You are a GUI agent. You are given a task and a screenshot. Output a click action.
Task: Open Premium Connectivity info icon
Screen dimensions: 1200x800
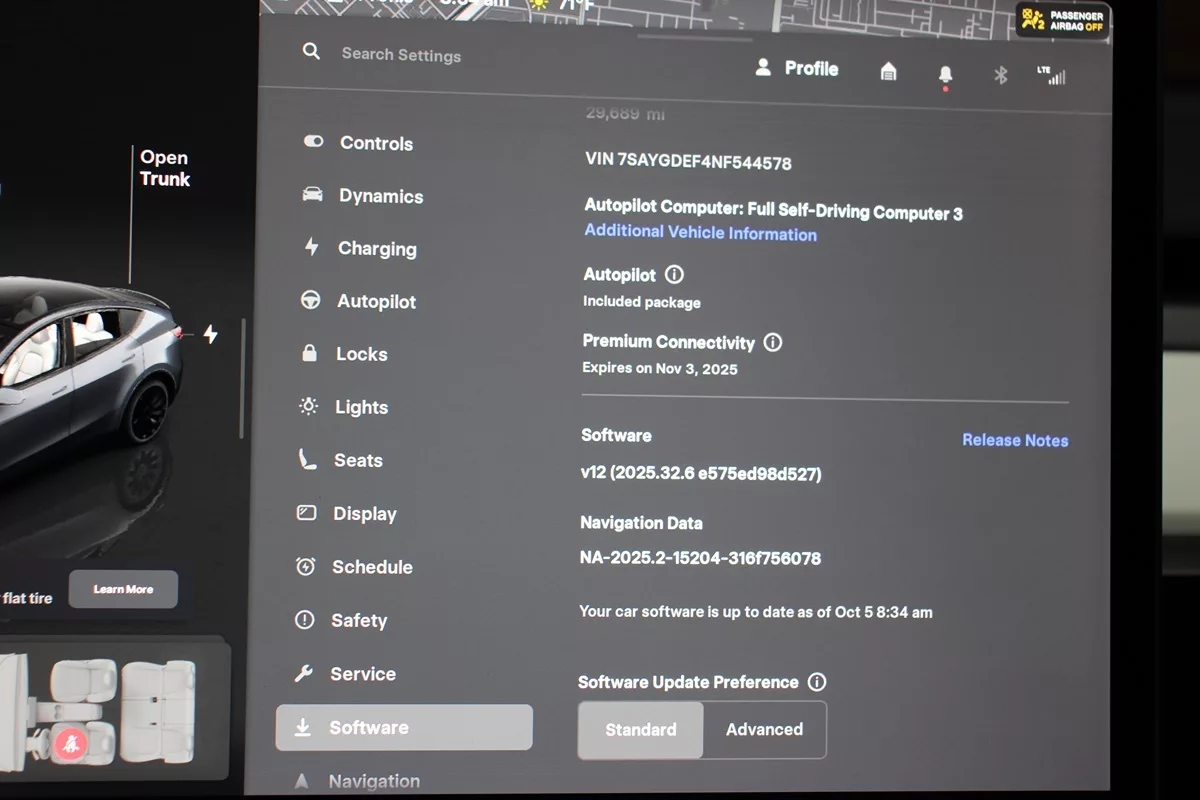click(x=772, y=342)
